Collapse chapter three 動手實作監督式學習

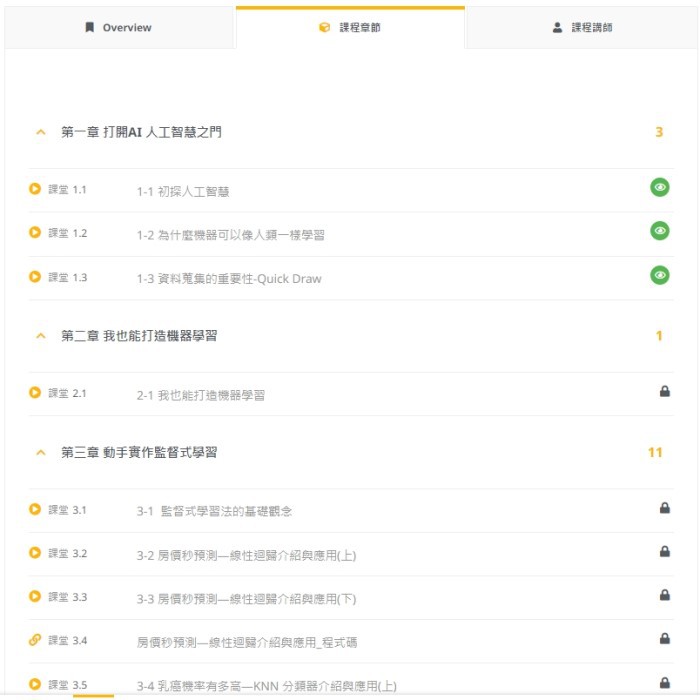(x=41, y=453)
